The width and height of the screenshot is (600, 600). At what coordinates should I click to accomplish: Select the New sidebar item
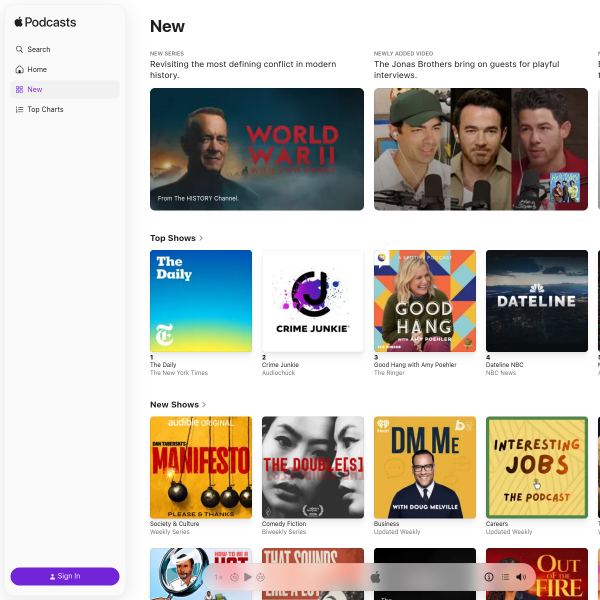pyautogui.click(x=65, y=89)
